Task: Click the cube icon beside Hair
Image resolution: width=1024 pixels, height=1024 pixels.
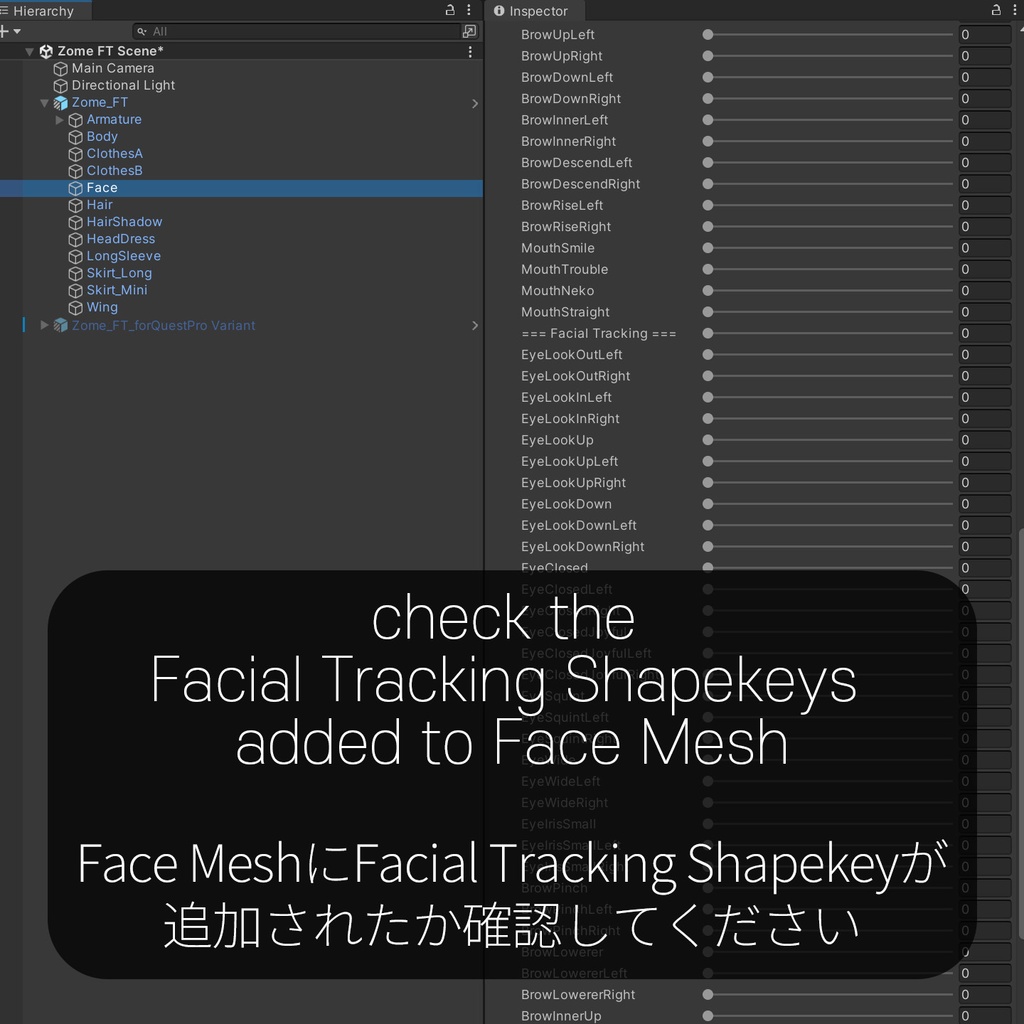Action: (x=75, y=204)
